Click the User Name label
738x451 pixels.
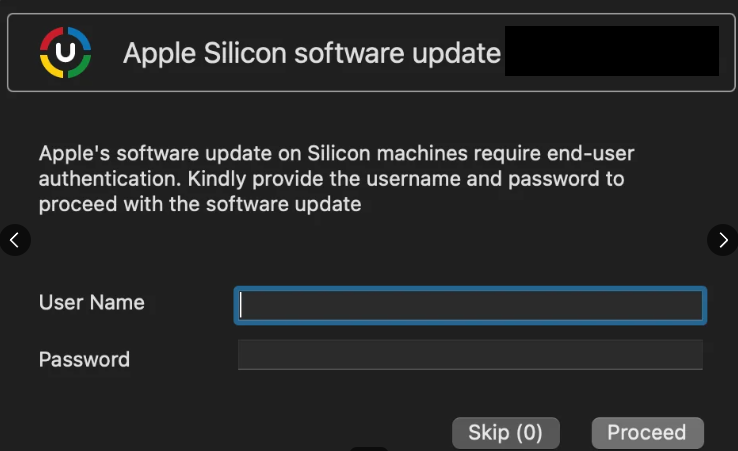coord(91,302)
